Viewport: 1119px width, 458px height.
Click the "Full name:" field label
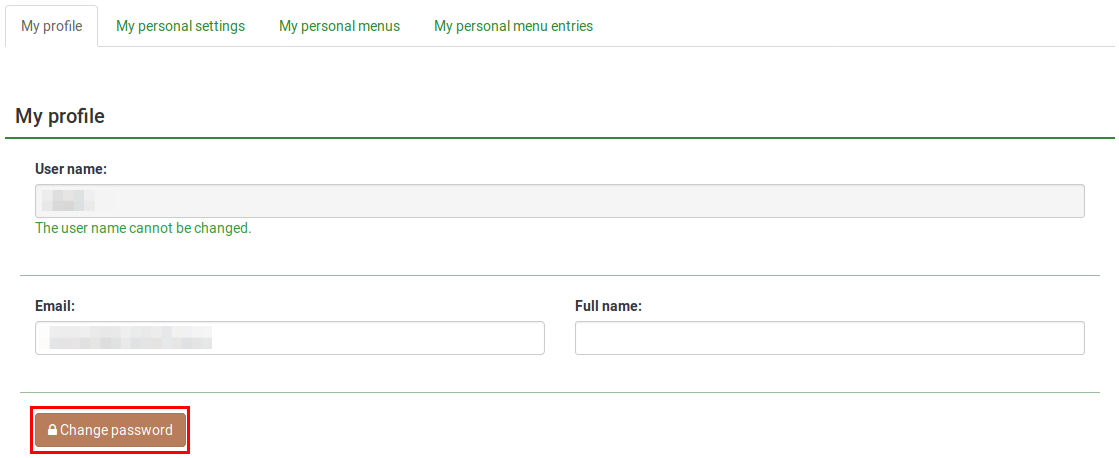pyautogui.click(x=608, y=306)
